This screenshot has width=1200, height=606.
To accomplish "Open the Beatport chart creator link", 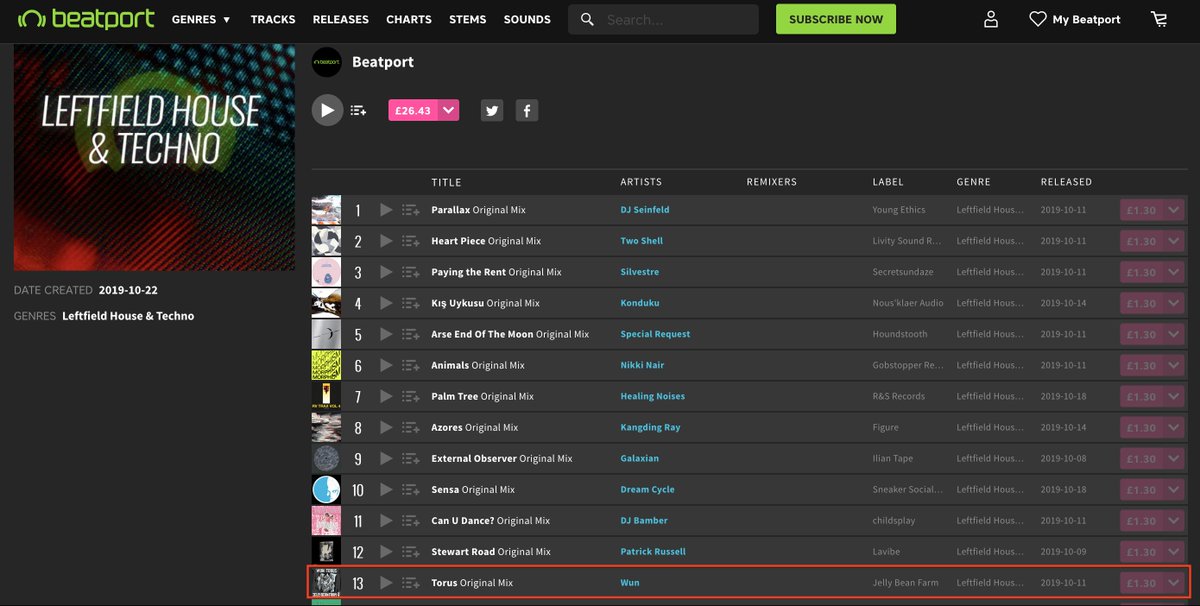I will [383, 62].
